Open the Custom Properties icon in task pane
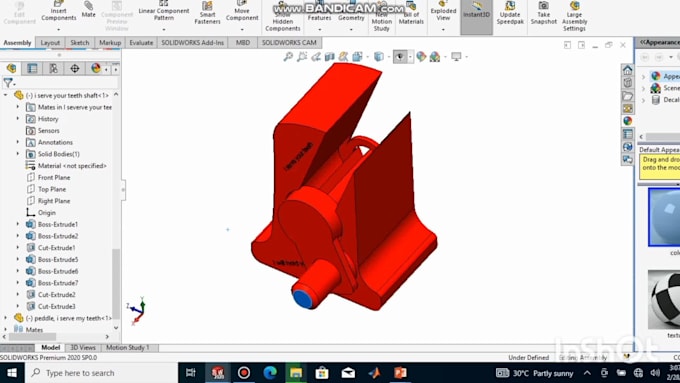 pos(628,134)
